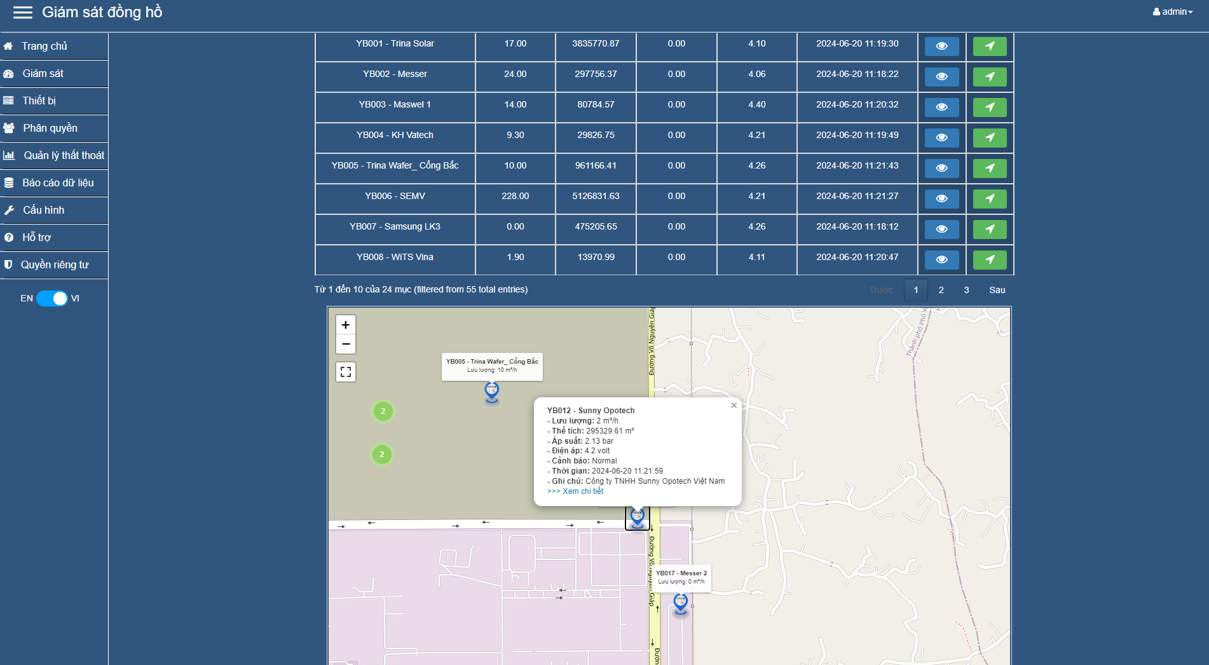Expand the lower green cluster marker 2
Viewport: 1209px width, 665px height.
381,455
